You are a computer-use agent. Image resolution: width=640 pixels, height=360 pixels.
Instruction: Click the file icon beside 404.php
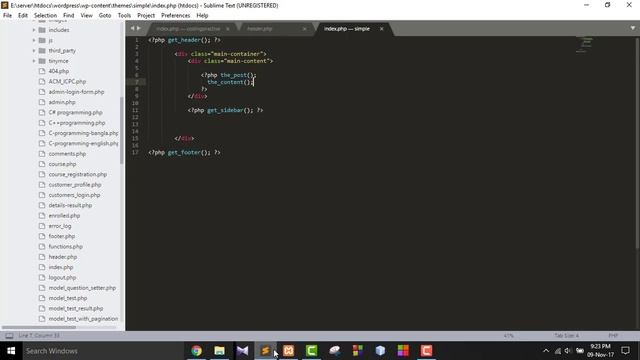[x=42, y=71]
